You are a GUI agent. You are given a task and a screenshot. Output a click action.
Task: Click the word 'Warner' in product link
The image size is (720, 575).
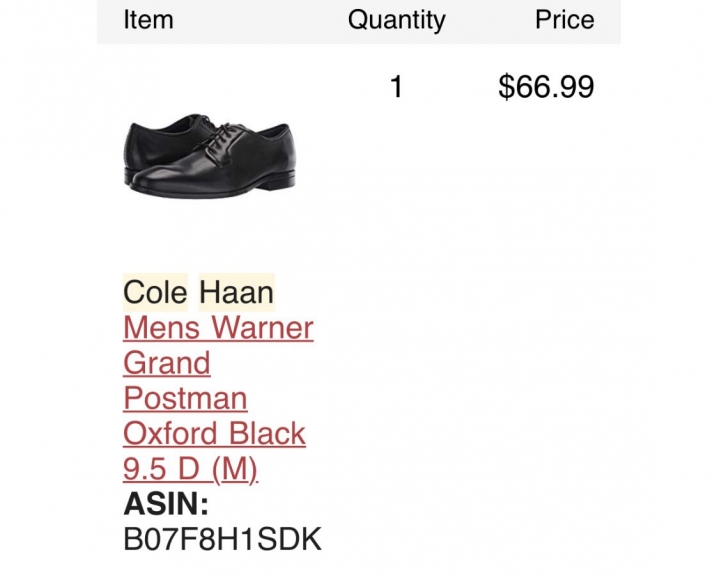tap(263, 328)
